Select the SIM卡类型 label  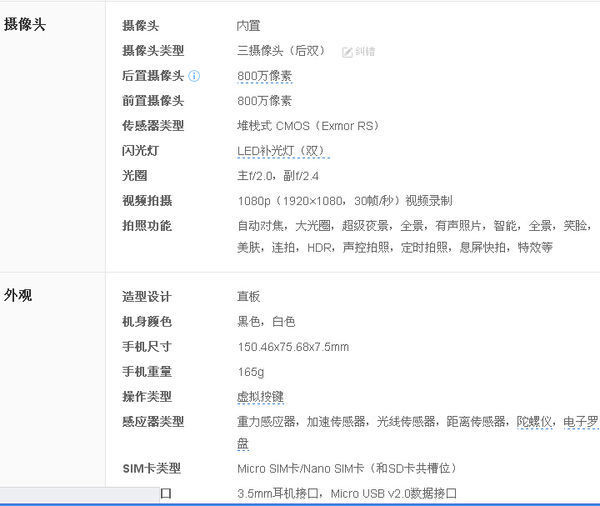[x=152, y=468]
